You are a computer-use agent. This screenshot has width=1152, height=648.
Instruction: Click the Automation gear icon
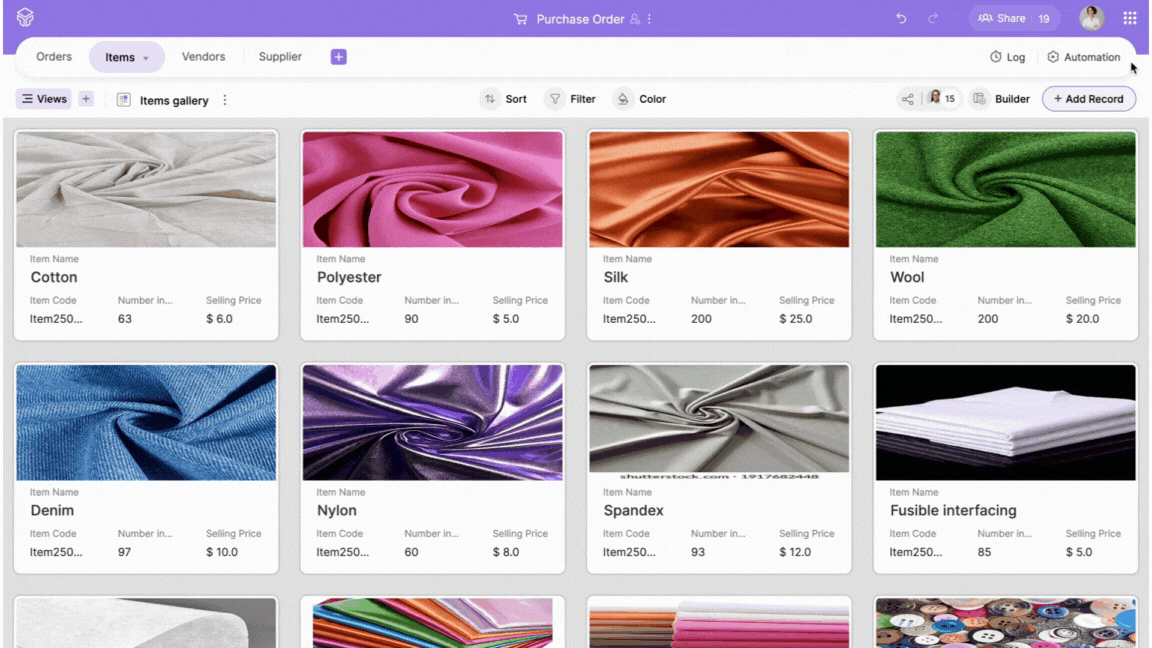(1053, 57)
